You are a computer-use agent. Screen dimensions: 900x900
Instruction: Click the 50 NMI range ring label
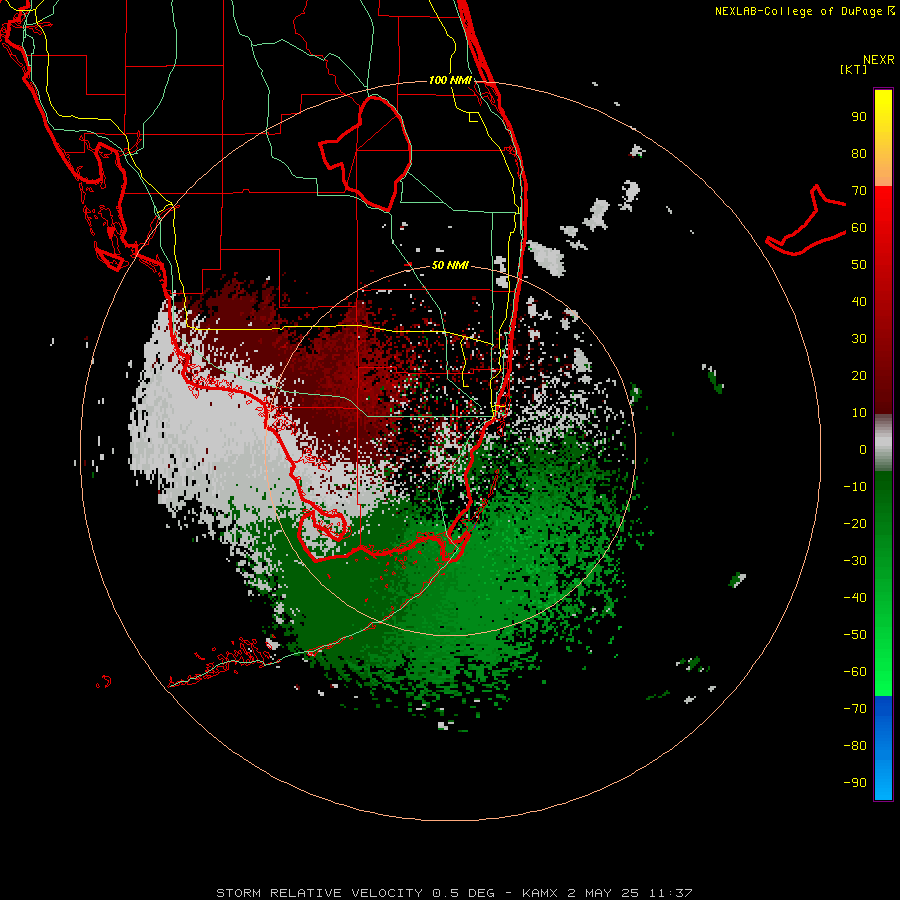[x=450, y=265]
